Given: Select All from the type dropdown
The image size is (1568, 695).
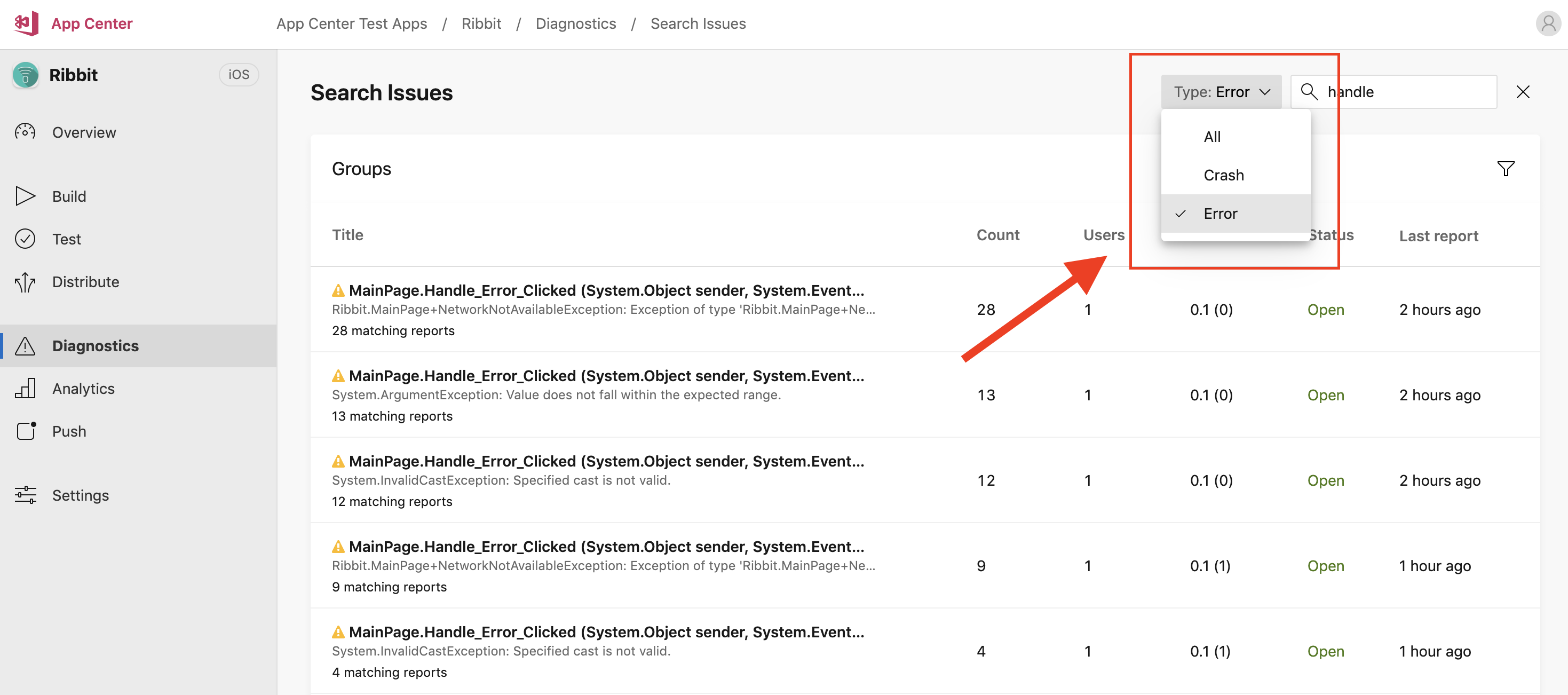Looking at the screenshot, I should (1213, 135).
